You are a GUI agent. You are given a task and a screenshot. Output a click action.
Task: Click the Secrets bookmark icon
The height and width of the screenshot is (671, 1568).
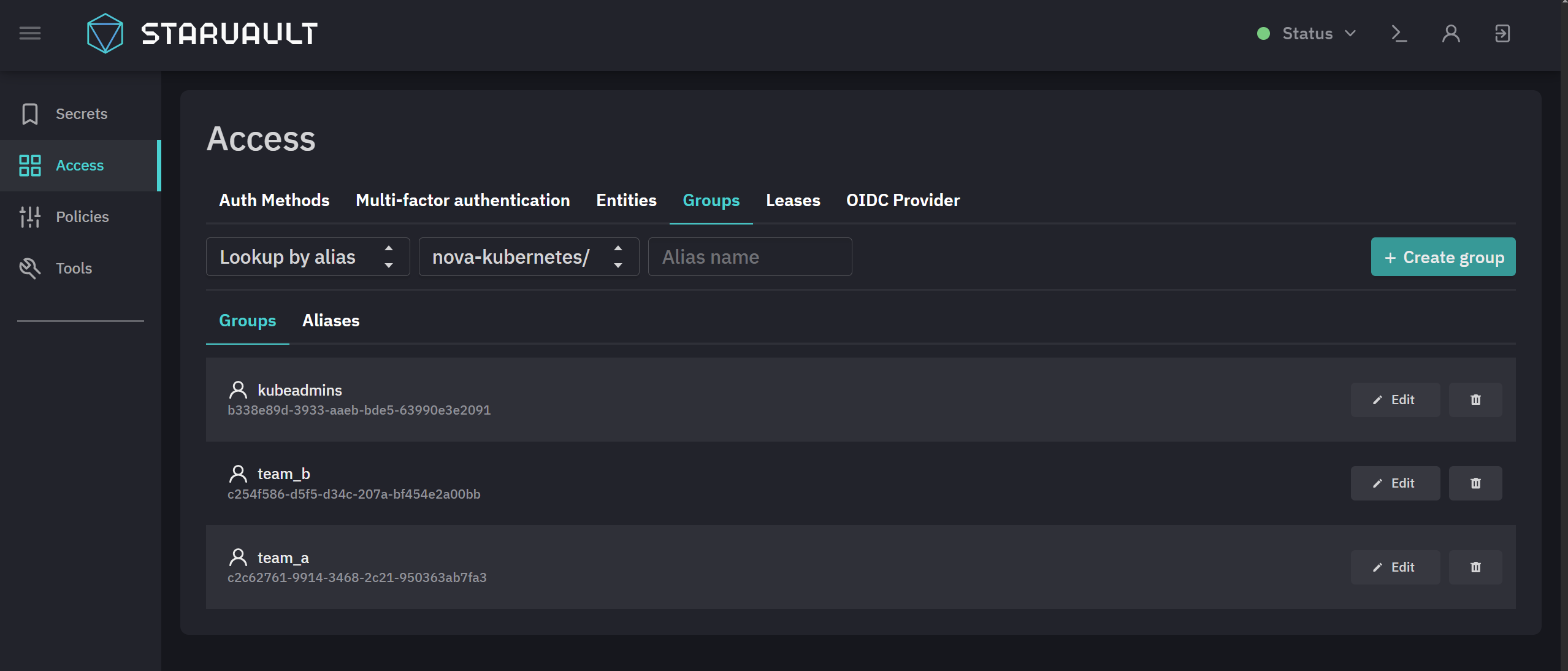[x=30, y=114]
